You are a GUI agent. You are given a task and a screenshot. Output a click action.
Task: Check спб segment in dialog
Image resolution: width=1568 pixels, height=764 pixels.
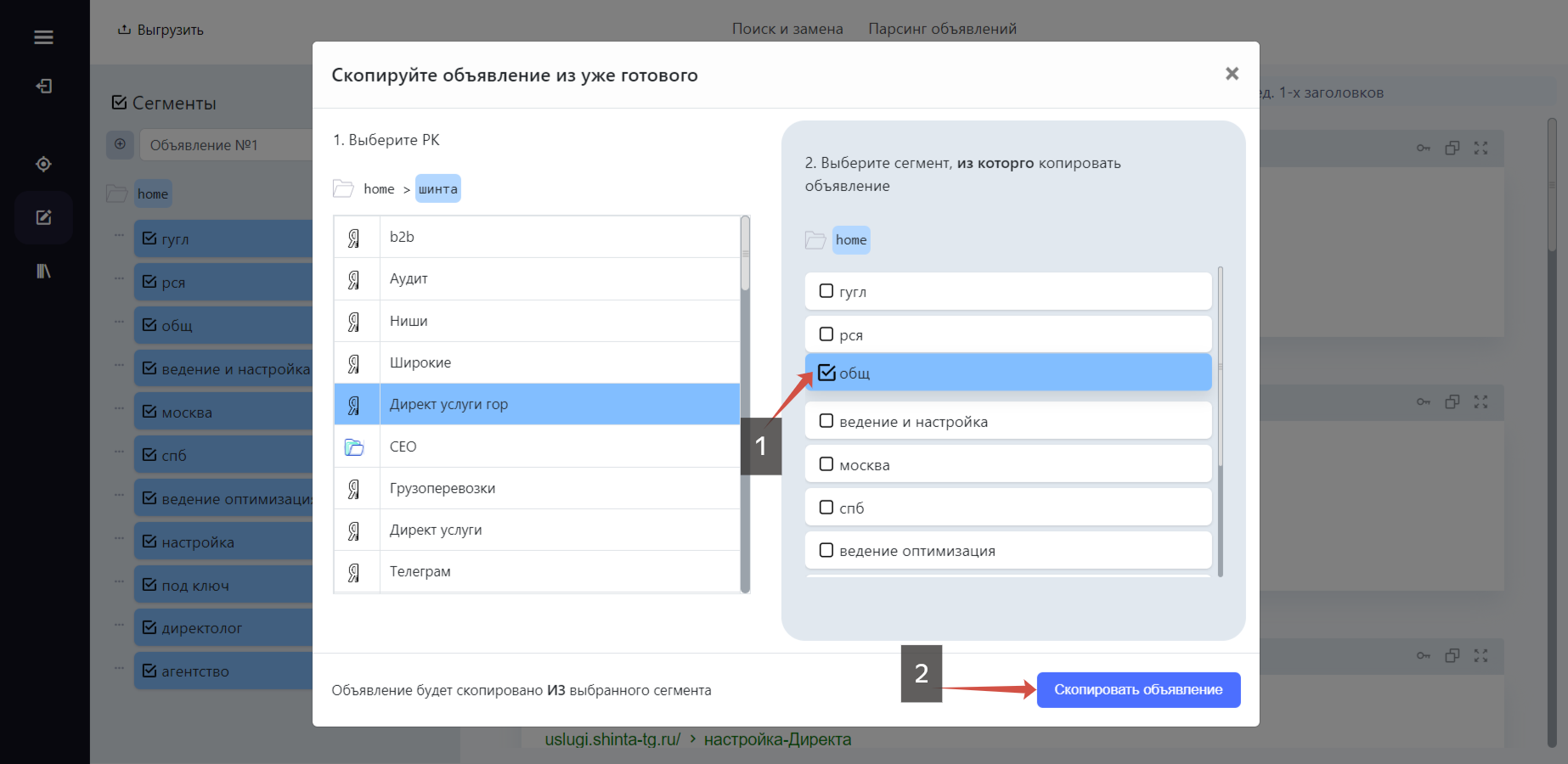click(826, 508)
